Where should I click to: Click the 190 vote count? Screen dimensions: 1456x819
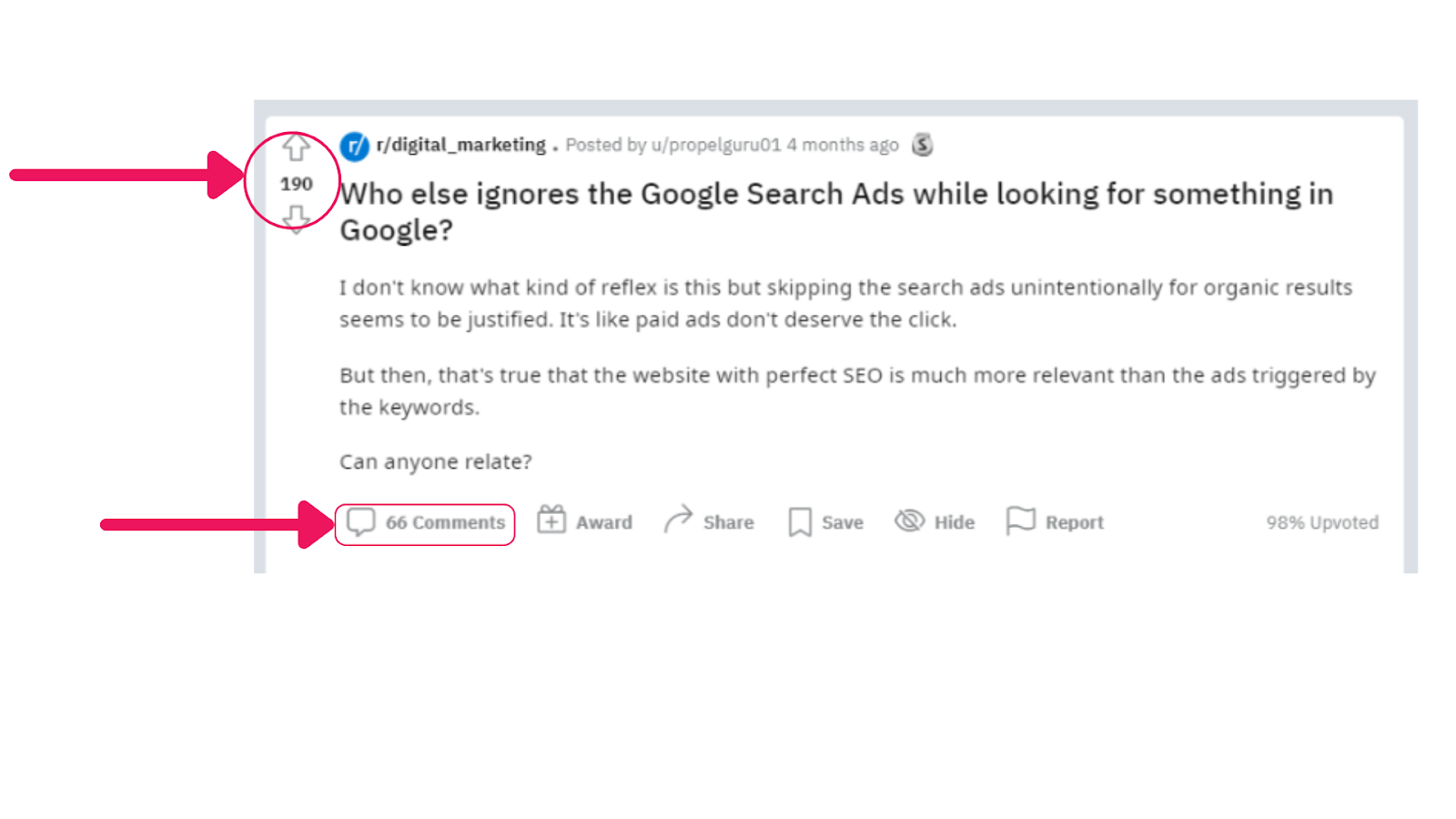point(296,183)
